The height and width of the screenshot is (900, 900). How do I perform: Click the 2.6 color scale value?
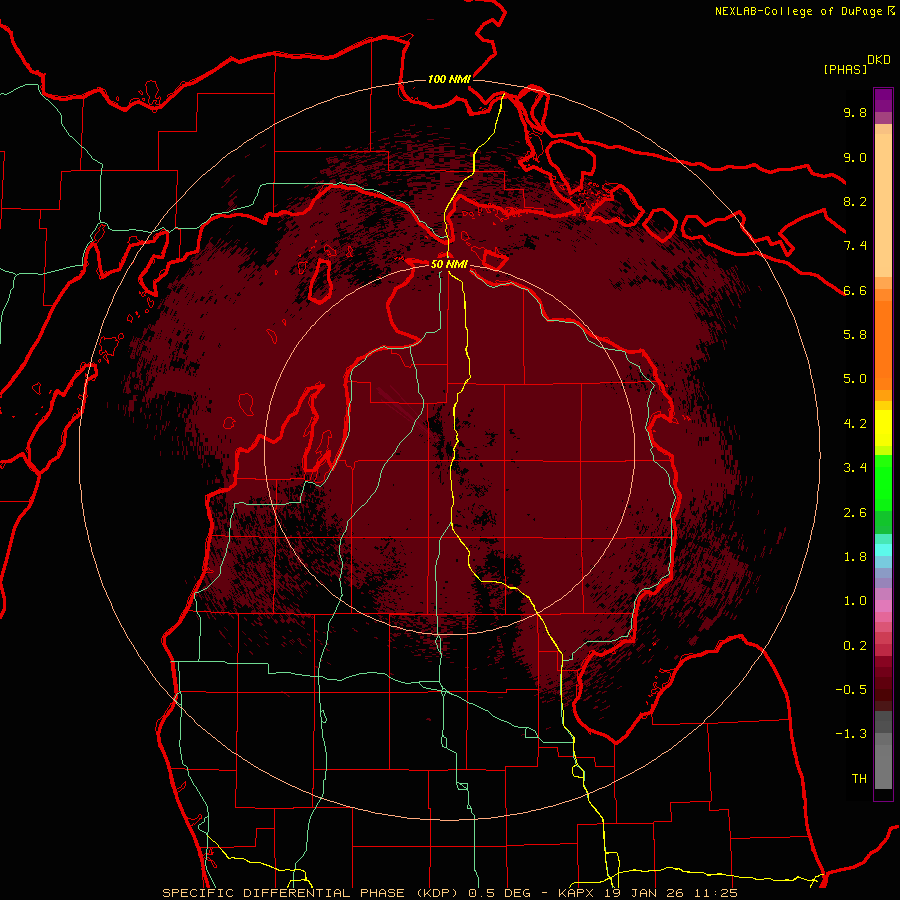coord(855,513)
